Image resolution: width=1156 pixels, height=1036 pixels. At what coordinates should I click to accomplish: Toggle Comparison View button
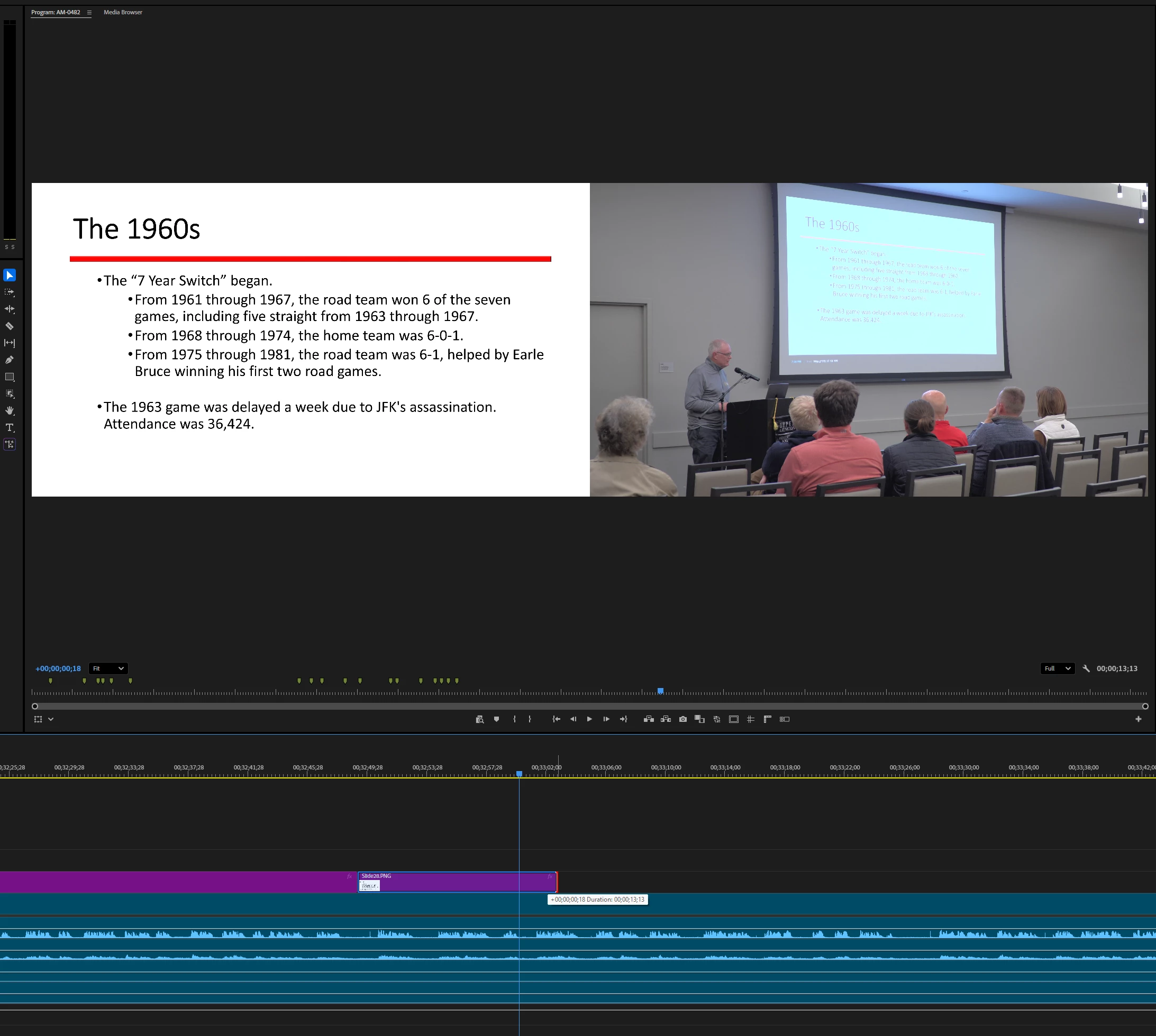784,719
